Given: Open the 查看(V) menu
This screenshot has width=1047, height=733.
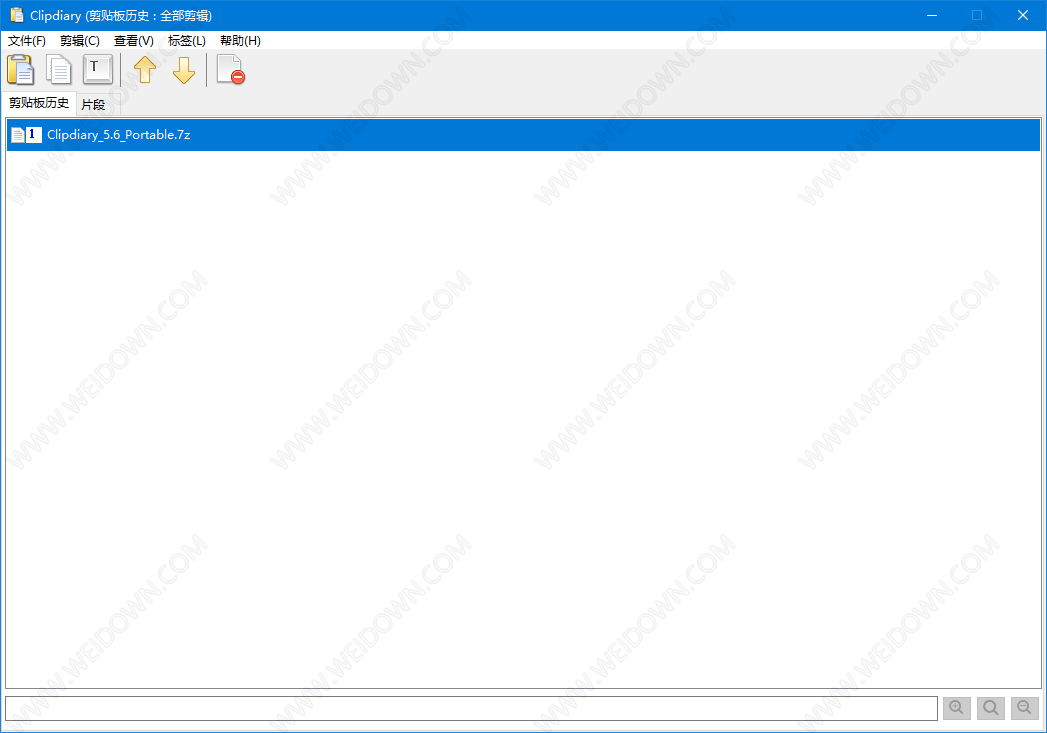Looking at the screenshot, I should (134, 41).
